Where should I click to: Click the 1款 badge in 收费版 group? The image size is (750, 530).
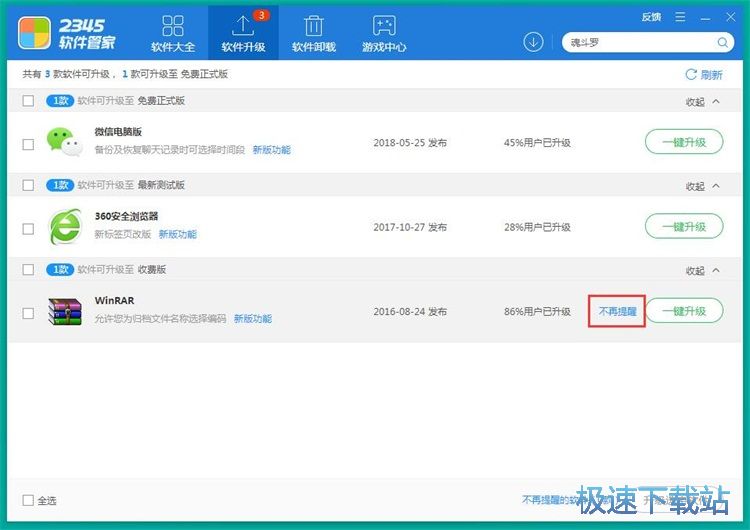click(x=60, y=269)
